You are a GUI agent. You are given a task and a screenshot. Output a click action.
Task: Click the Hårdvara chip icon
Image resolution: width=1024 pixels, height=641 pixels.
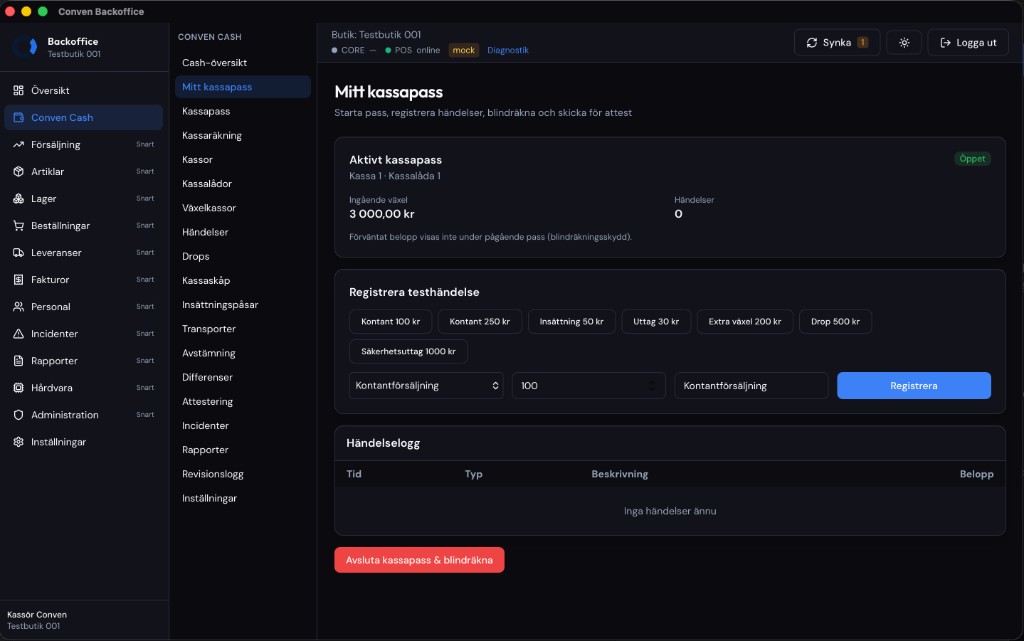point(18,388)
